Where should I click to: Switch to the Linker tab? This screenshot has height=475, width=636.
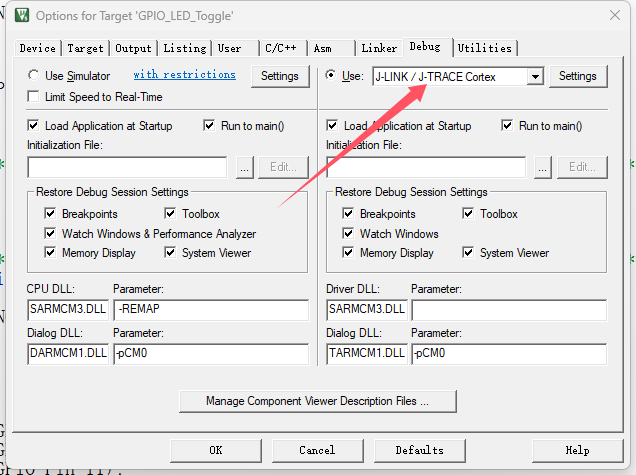tap(379, 48)
